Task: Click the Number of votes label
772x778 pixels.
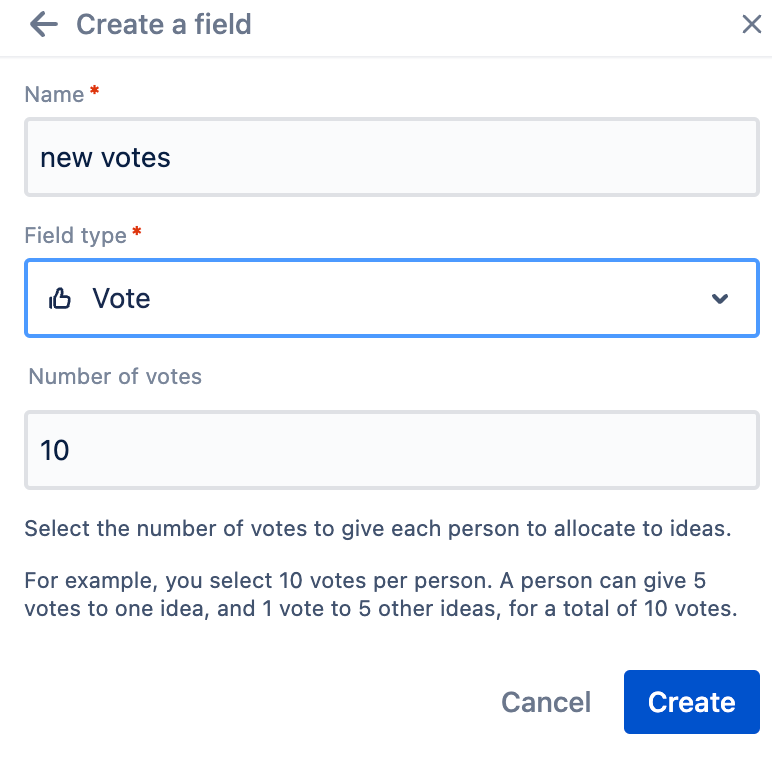Action: tap(115, 377)
